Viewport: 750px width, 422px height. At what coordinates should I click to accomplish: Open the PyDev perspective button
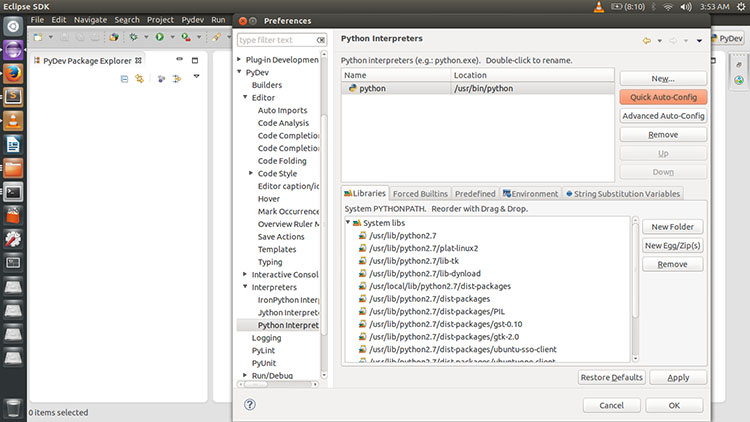pyautogui.click(x=727, y=39)
